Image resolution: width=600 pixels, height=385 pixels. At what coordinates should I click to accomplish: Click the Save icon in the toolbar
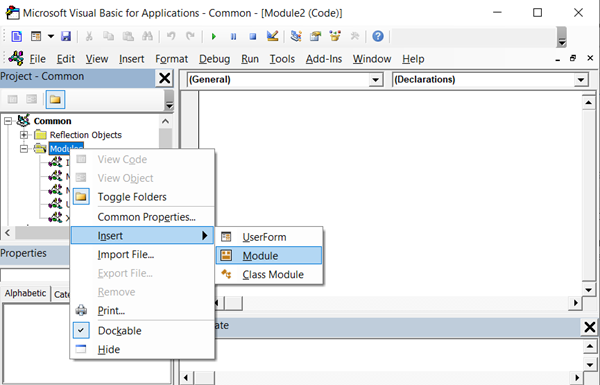click(x=66, y=36)
